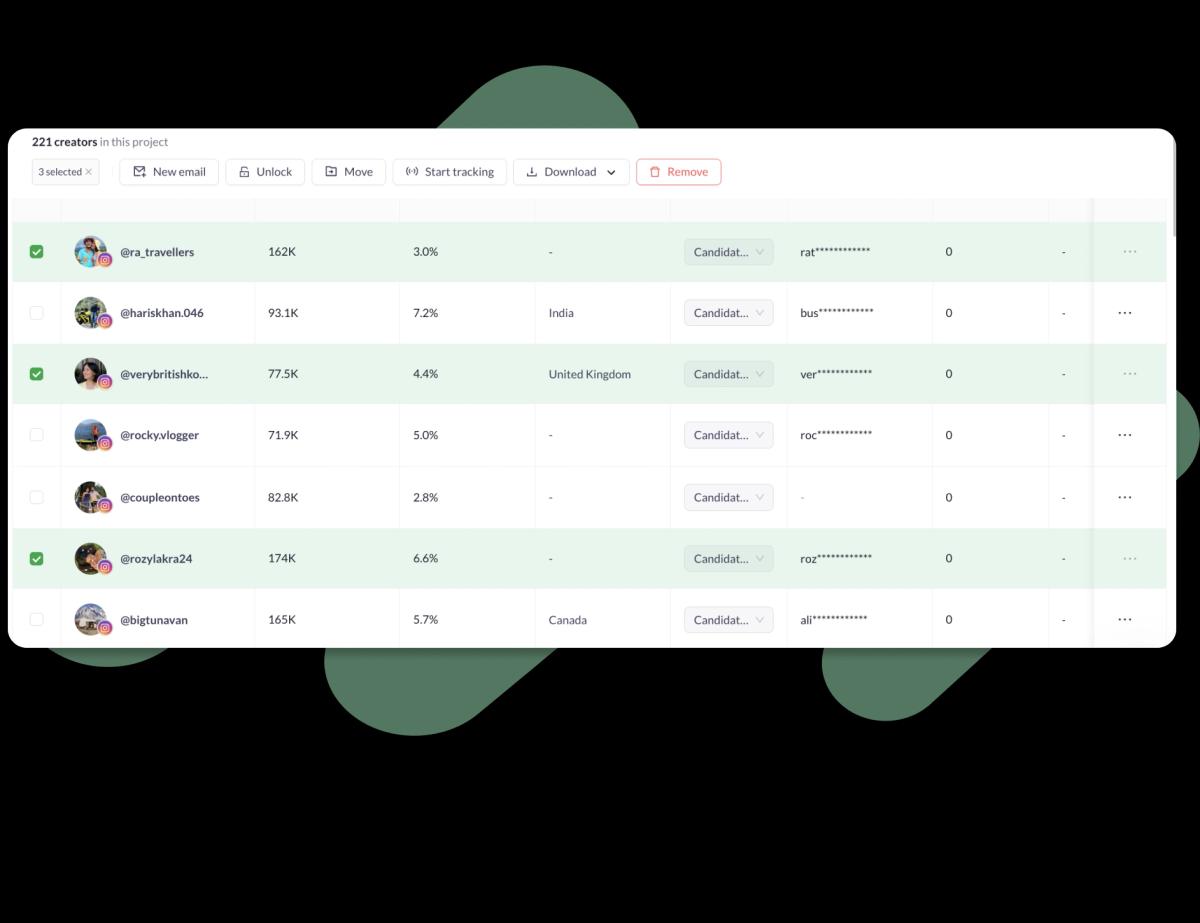Click masked email 'roz************'
The image size is (1200, 923).
click(836, 558)
